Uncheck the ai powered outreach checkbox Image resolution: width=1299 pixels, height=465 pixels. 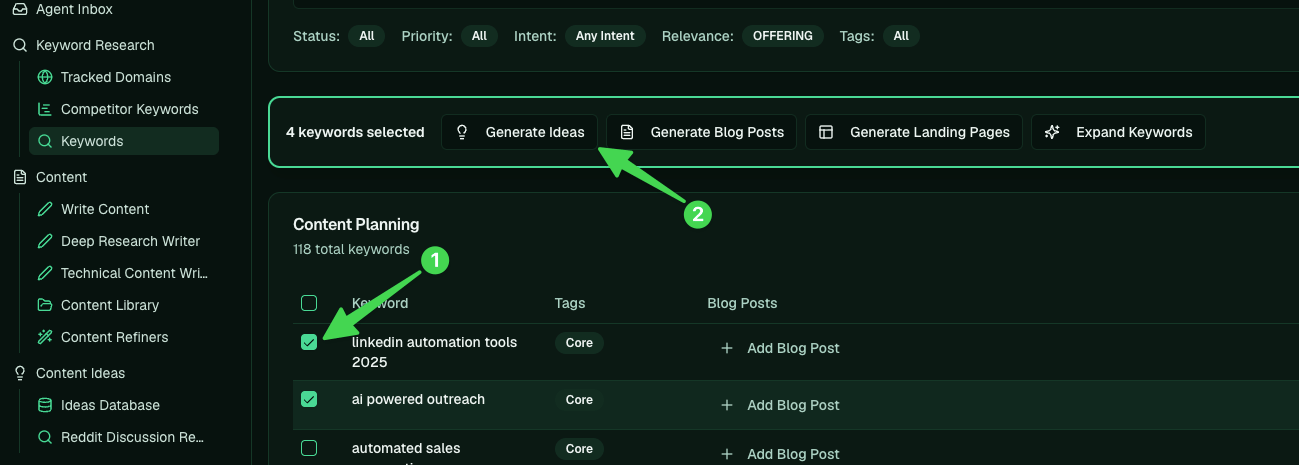[309, 399]
